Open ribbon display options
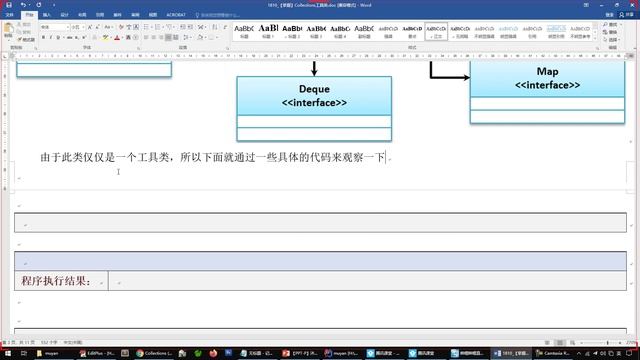This screenshot has height=360, width=640. 586,5
